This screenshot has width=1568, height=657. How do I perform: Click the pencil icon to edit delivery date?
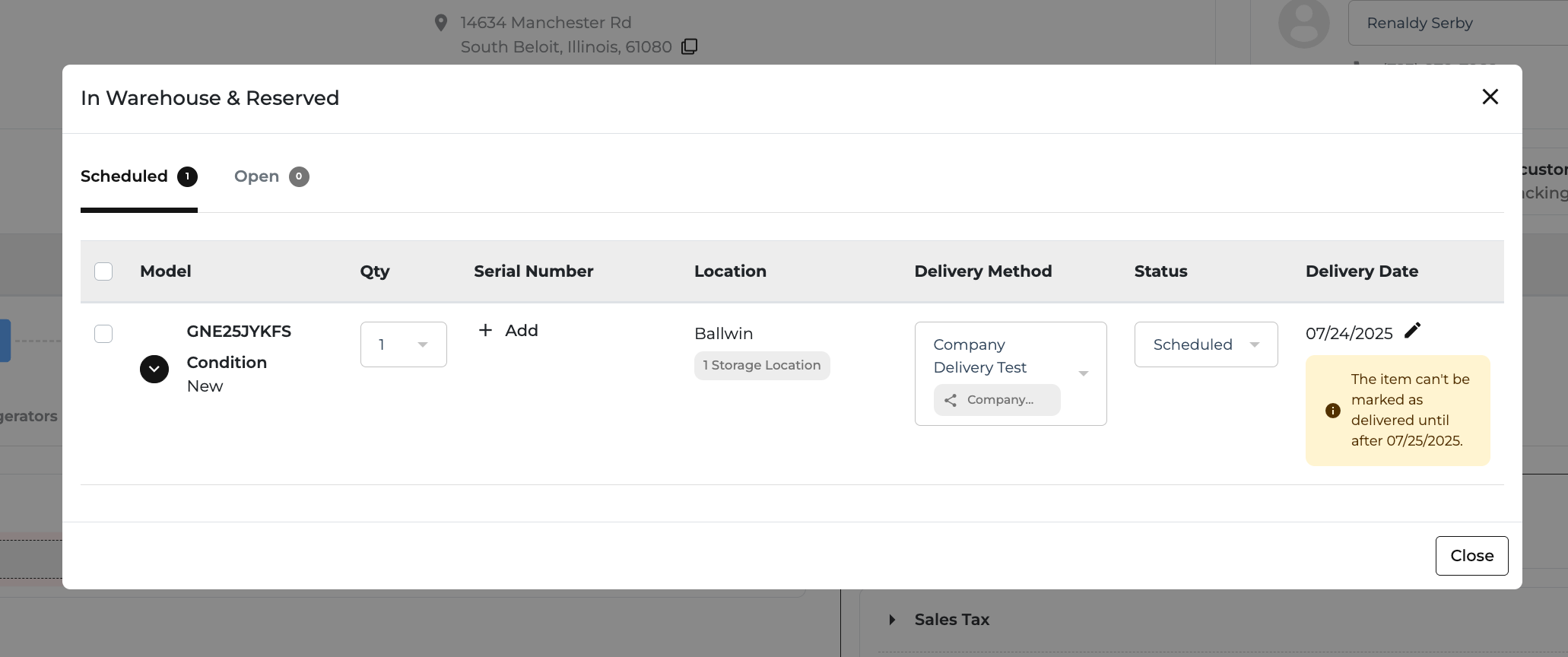click(x=1412, y=330)
